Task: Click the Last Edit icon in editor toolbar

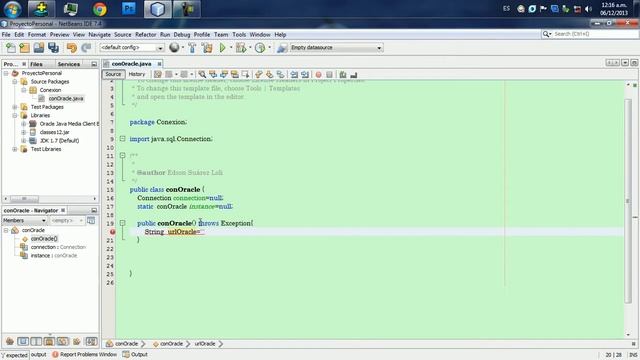Action: tap(158, 74)
